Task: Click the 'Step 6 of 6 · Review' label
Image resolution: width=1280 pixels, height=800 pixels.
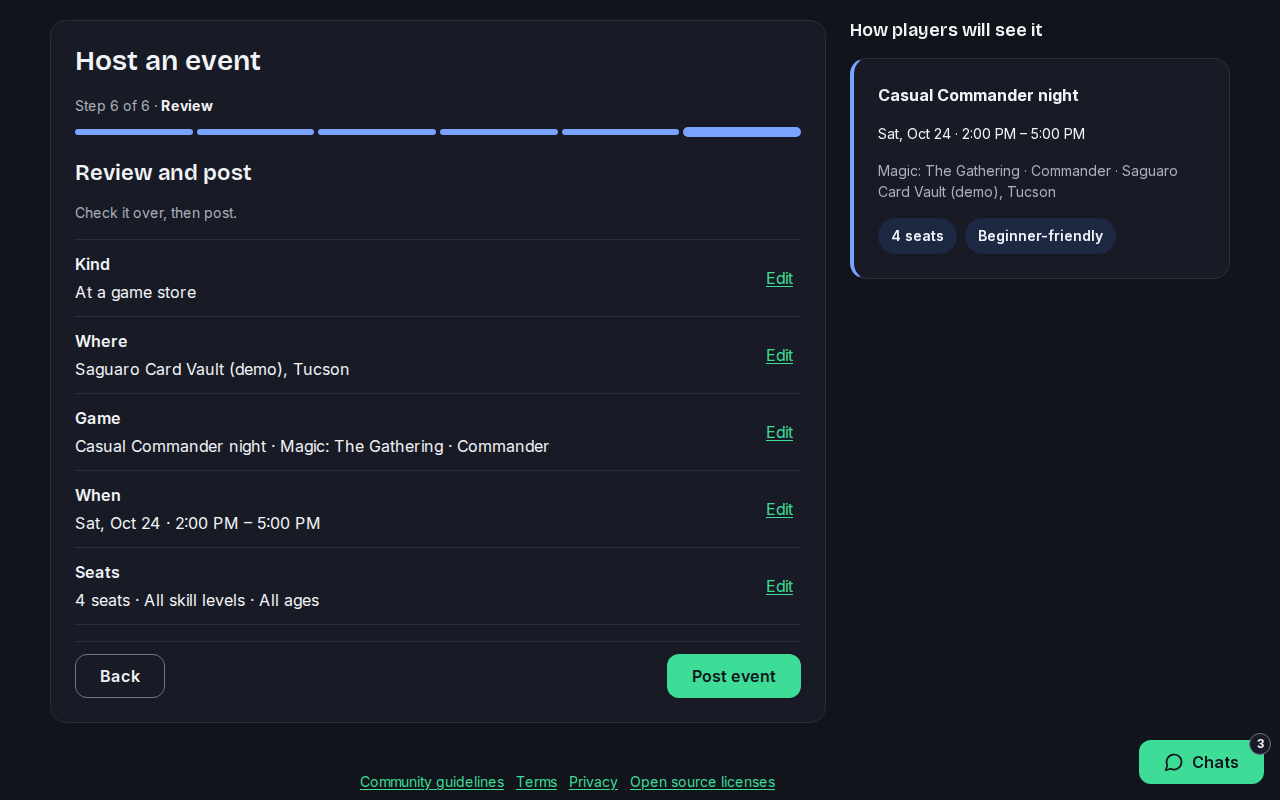Action: coord(144,106)
